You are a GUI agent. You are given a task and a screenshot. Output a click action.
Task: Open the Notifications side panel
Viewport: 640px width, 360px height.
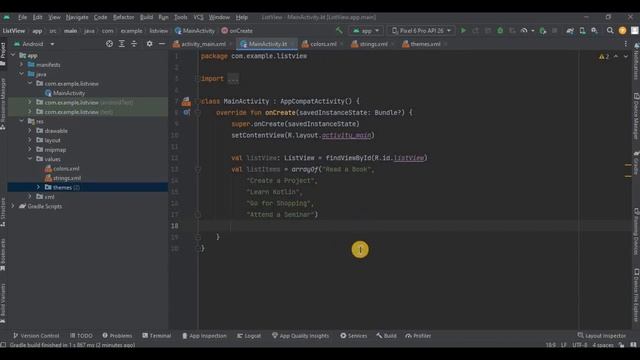pyautogui.click(x=636, y=61)
